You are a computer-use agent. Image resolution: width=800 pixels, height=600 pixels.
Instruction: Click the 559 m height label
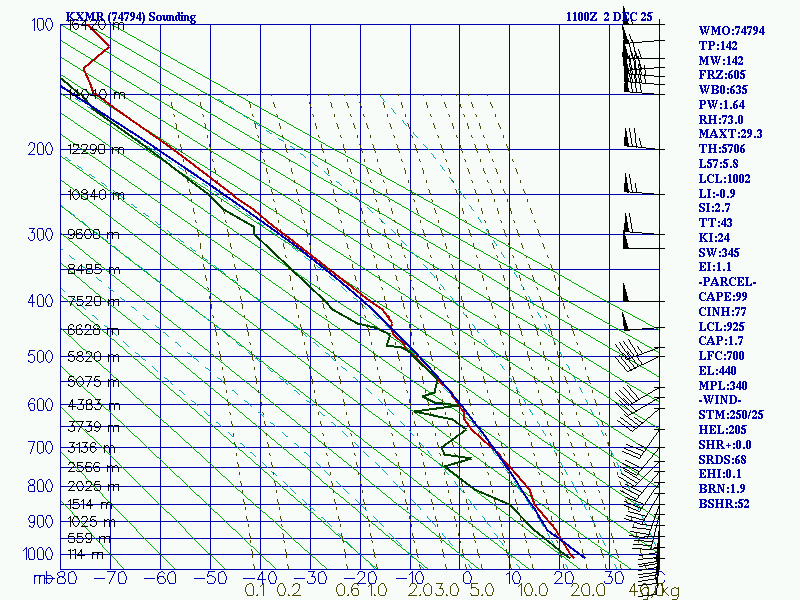[x=89, y=538]
